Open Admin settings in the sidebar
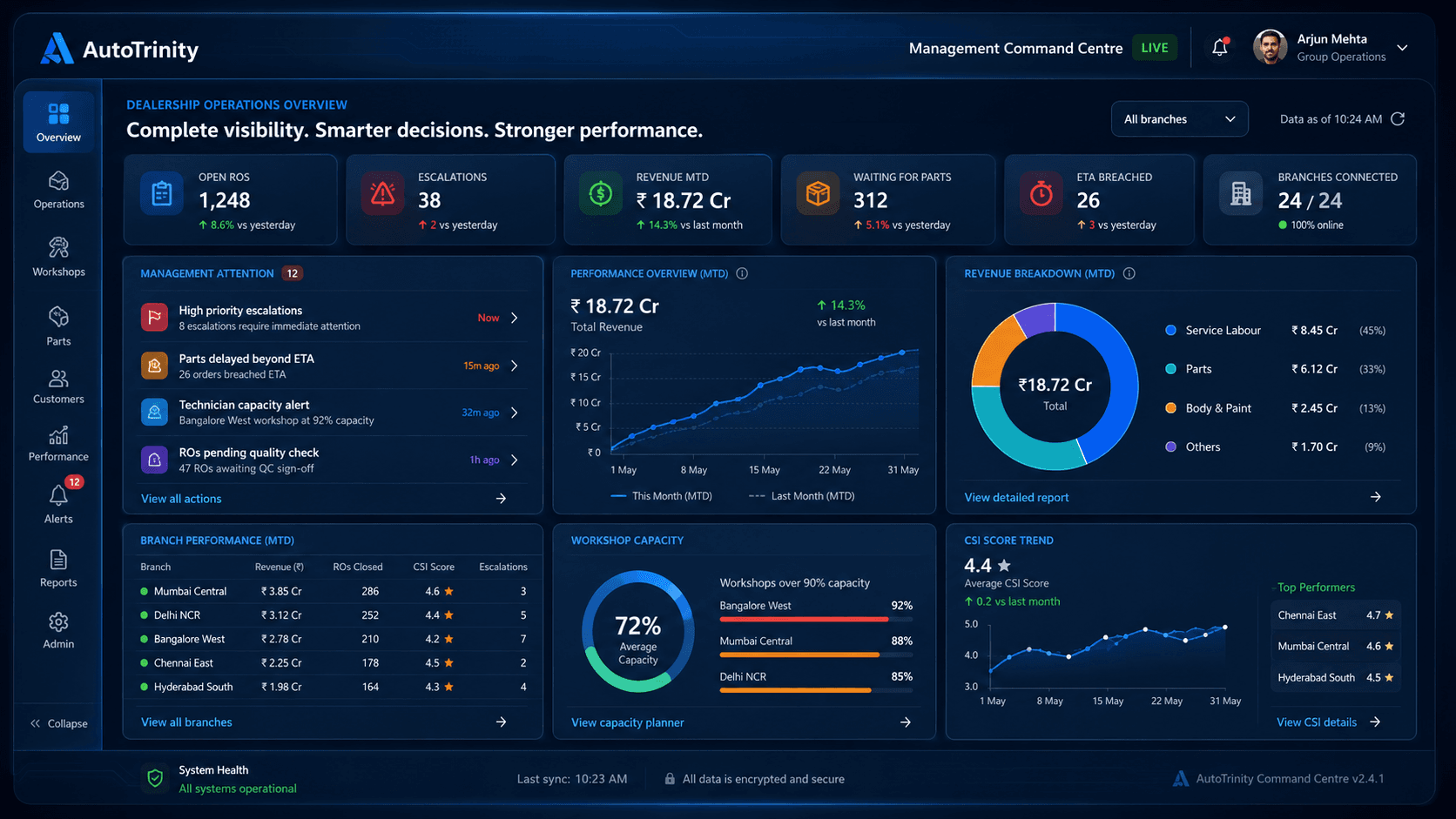1456x819 pixels. click(x=58, y=631)
